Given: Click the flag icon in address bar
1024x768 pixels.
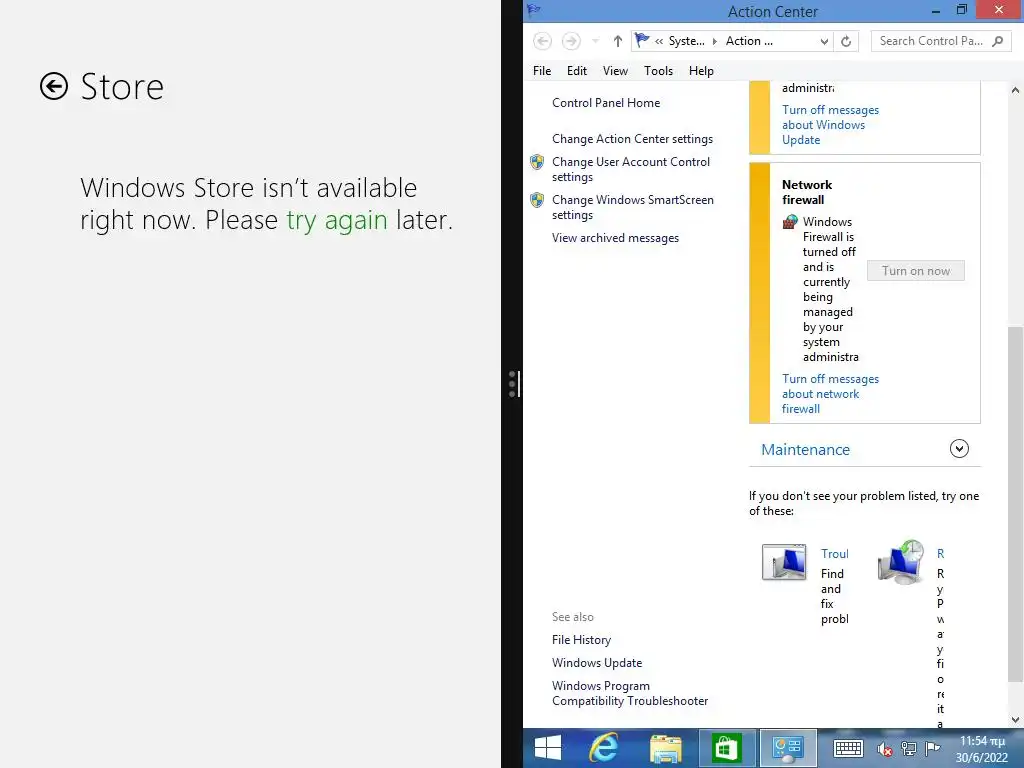Looking at the screenshot, I should pyautogui.click(x=643, y=40).
